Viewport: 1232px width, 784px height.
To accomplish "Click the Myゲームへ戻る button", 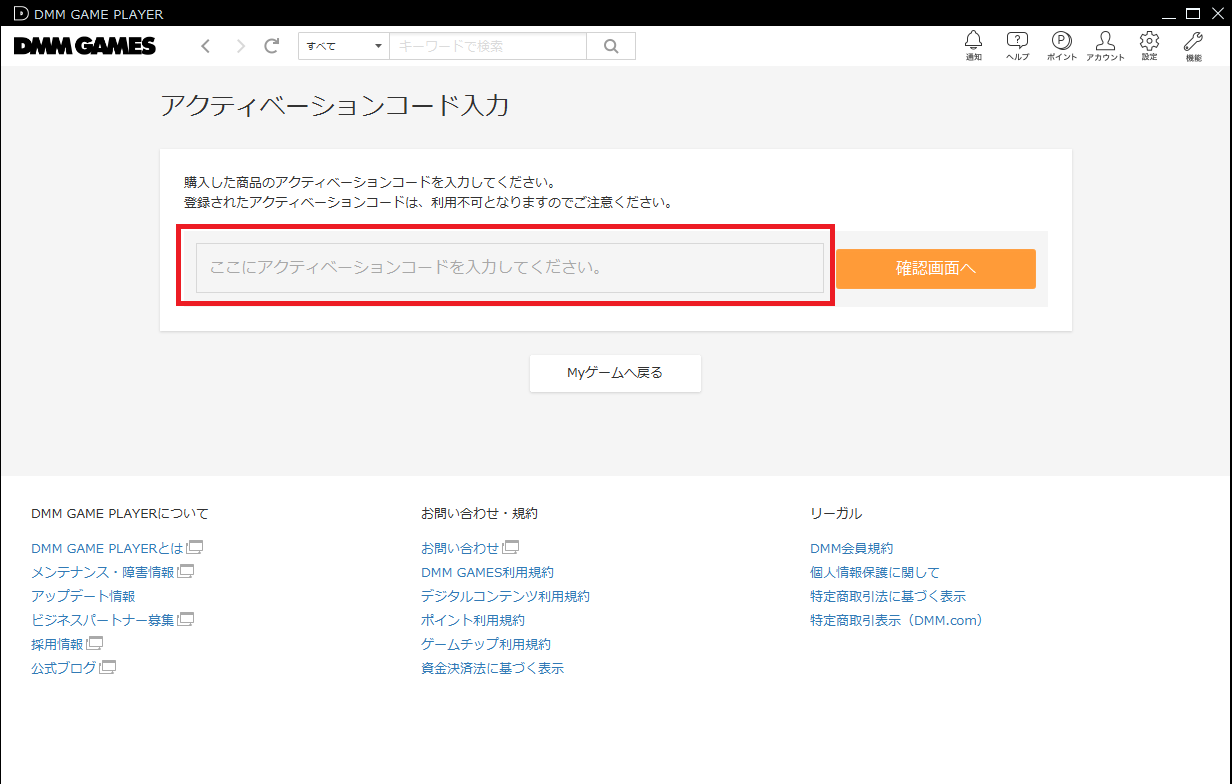I will point(615,373).
